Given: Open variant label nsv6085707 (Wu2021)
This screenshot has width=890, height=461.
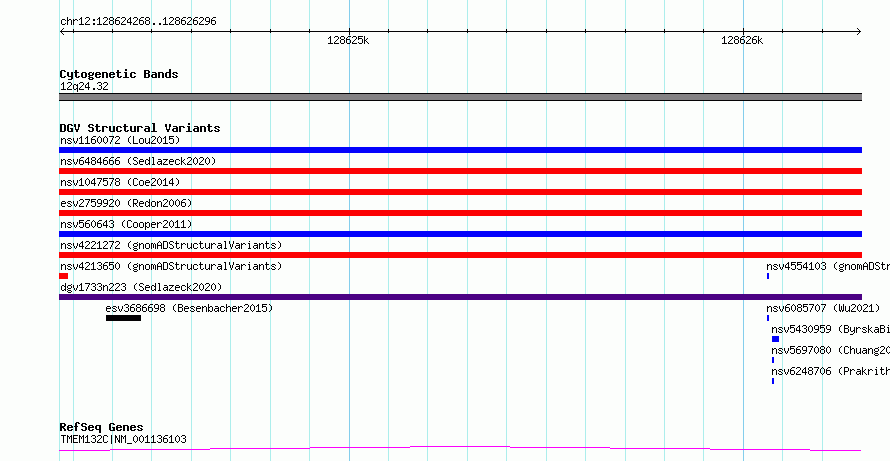Looking at the screenshot, I should [823, 308].
